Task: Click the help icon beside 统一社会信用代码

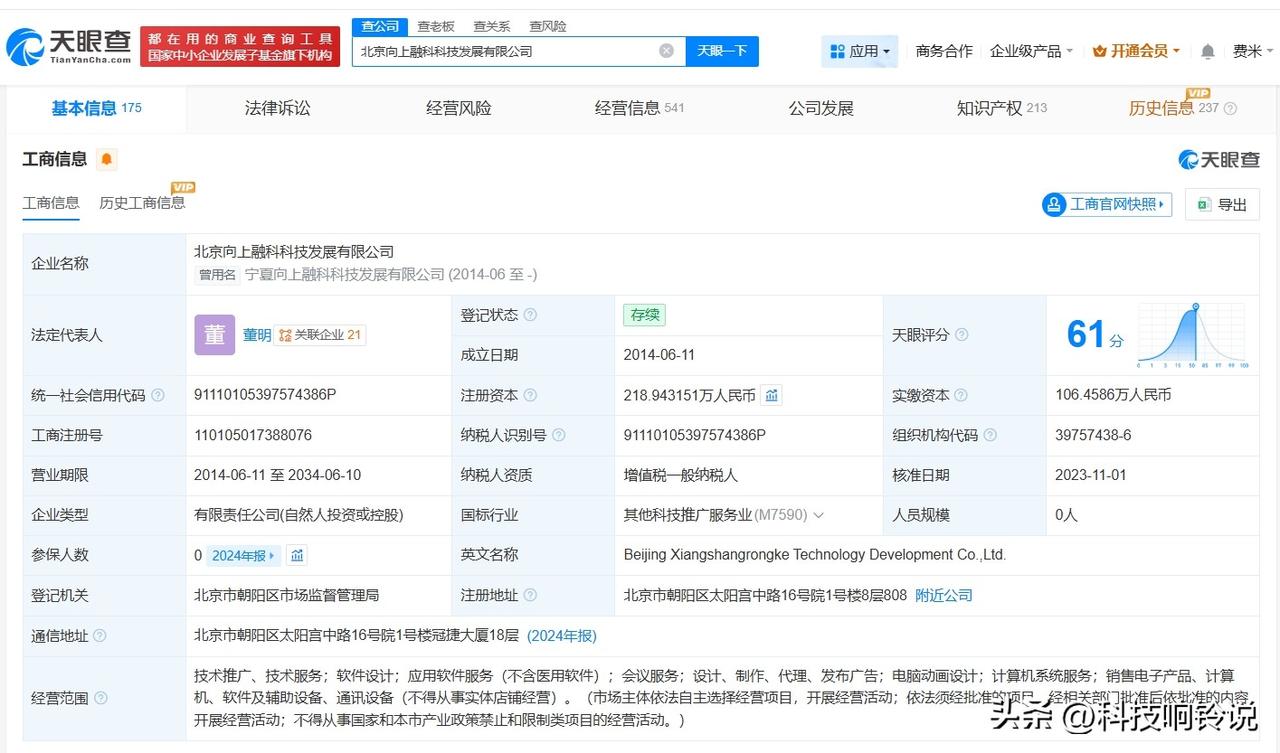Action: click(157, 396)
